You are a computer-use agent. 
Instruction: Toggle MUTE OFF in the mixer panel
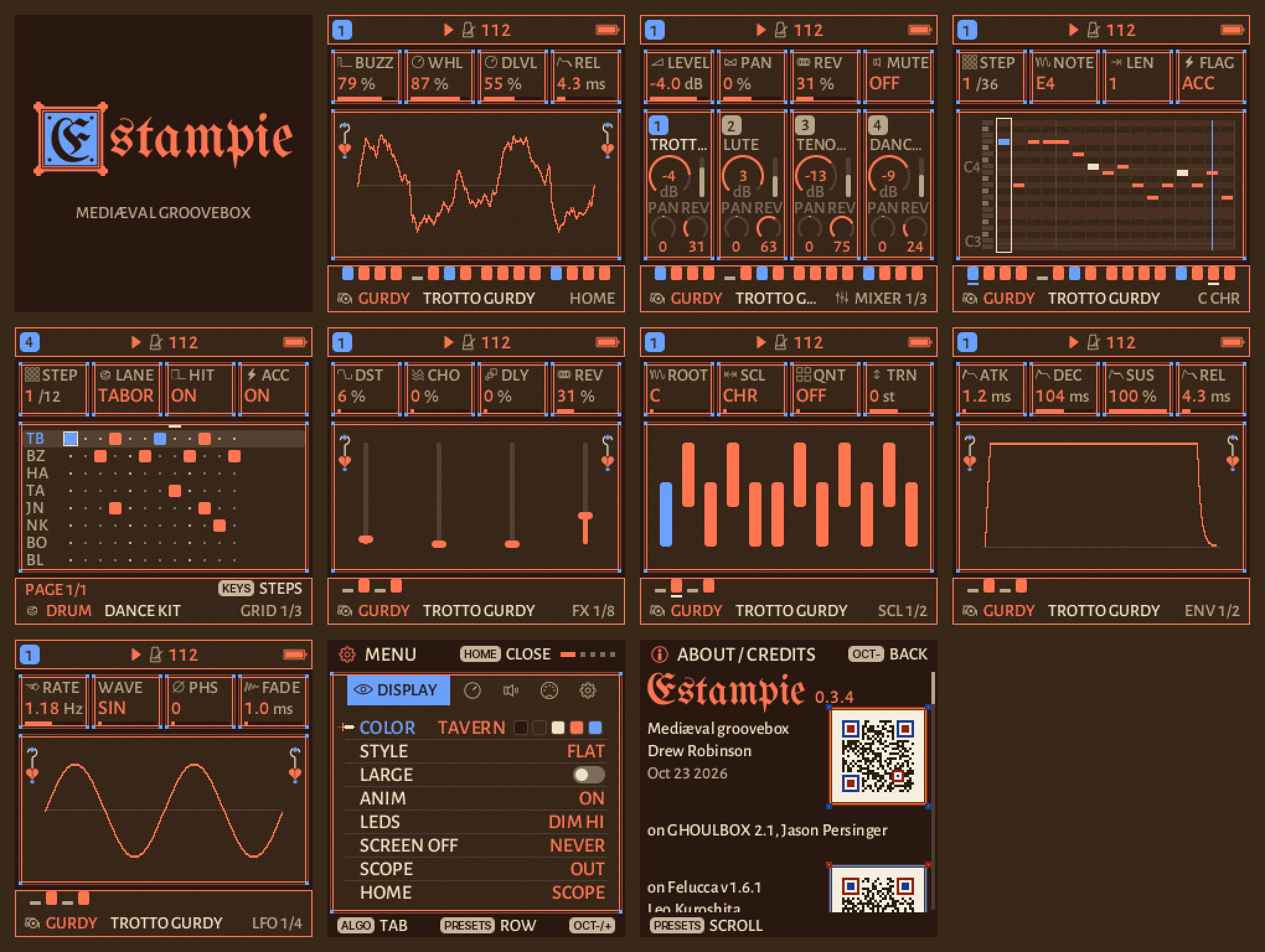(898, 77)
